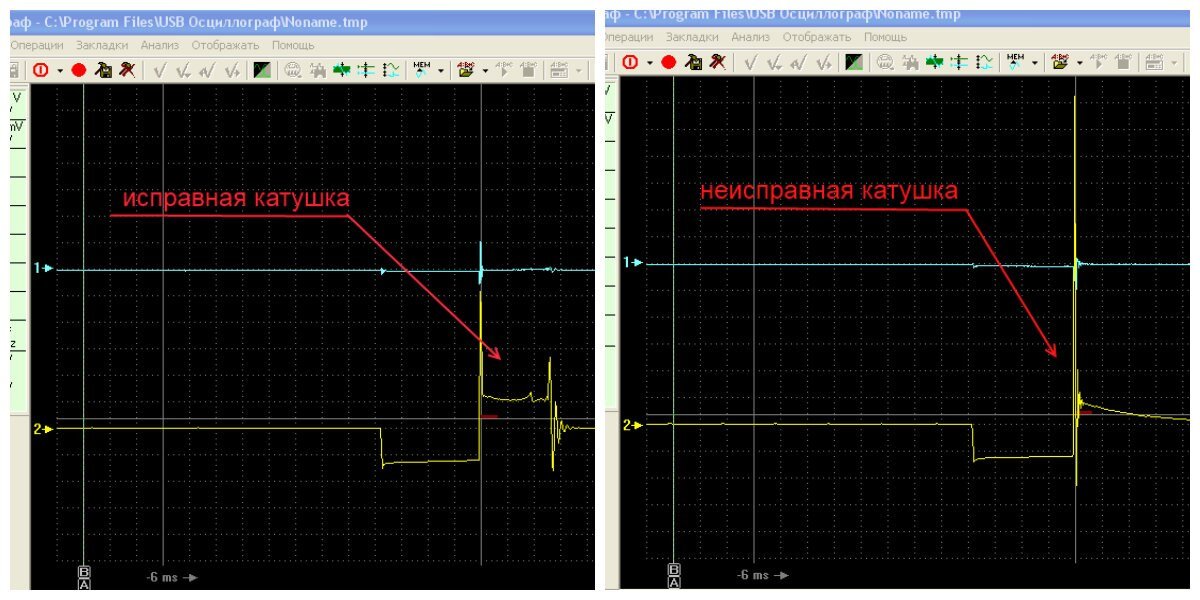Click grey magnifier zoom icon in left window
1200x600 pixels.
coord(293,70)
